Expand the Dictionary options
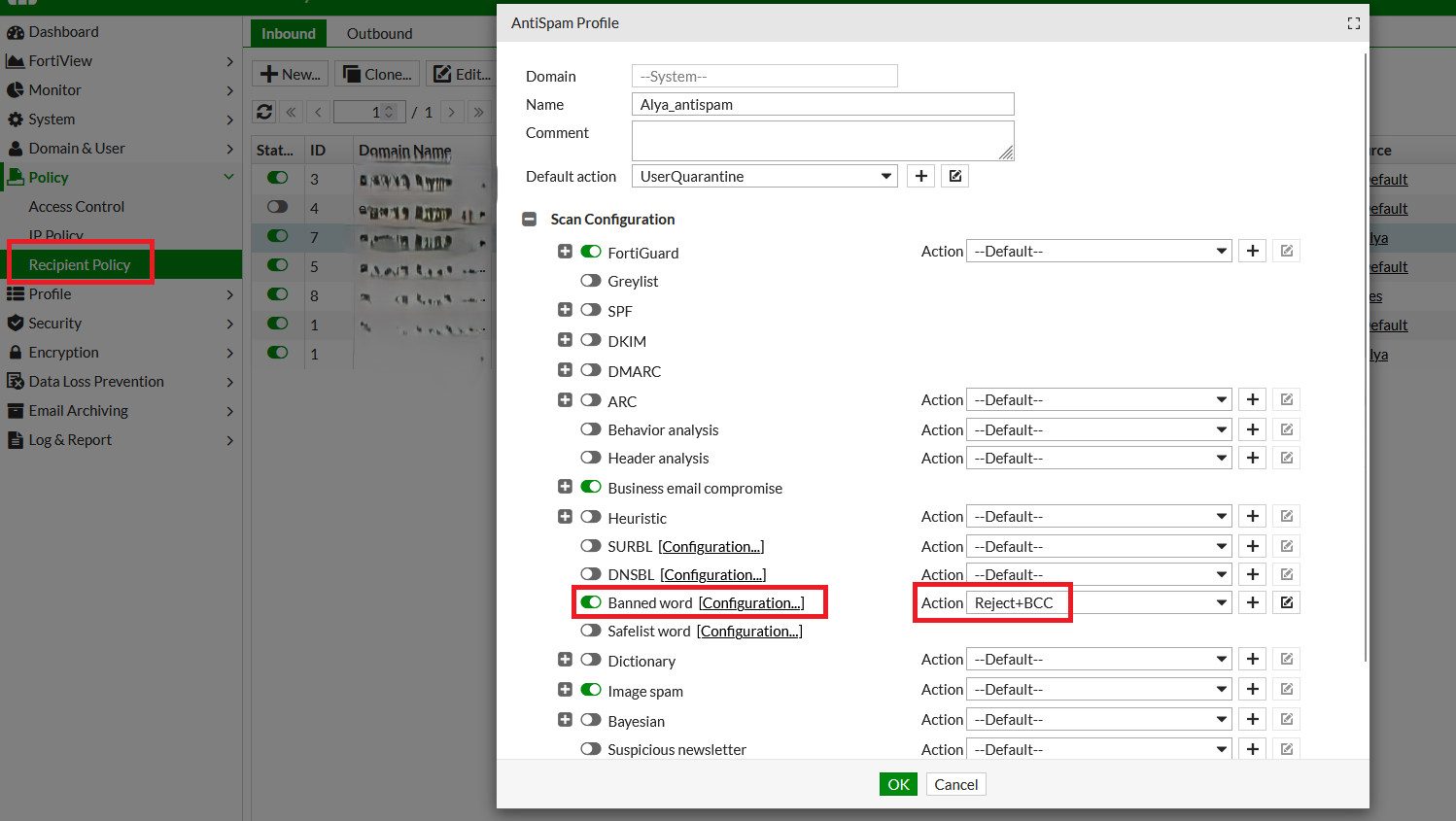The width and height of the screenshot is (1456, 821). tap(565, 660)
